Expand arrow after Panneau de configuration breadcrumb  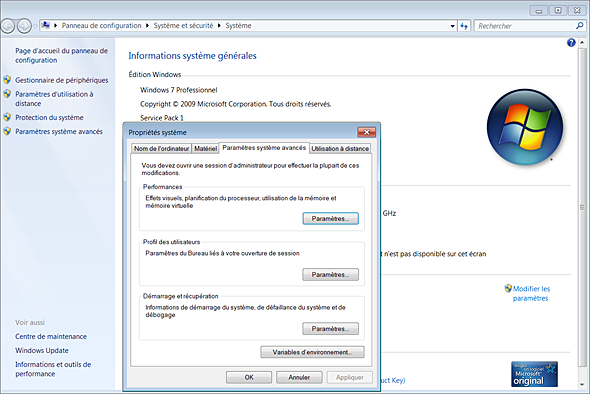pyautogui.click(x=148, y=26)
